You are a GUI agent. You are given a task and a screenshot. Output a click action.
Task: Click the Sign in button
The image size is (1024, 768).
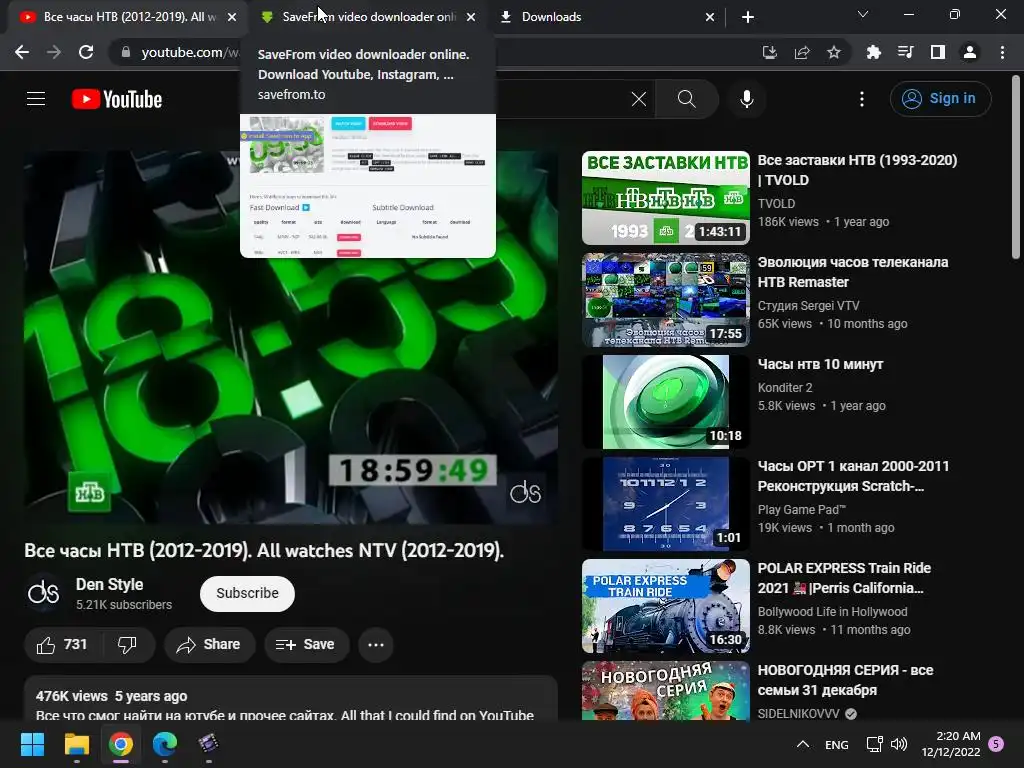[940, 99]
